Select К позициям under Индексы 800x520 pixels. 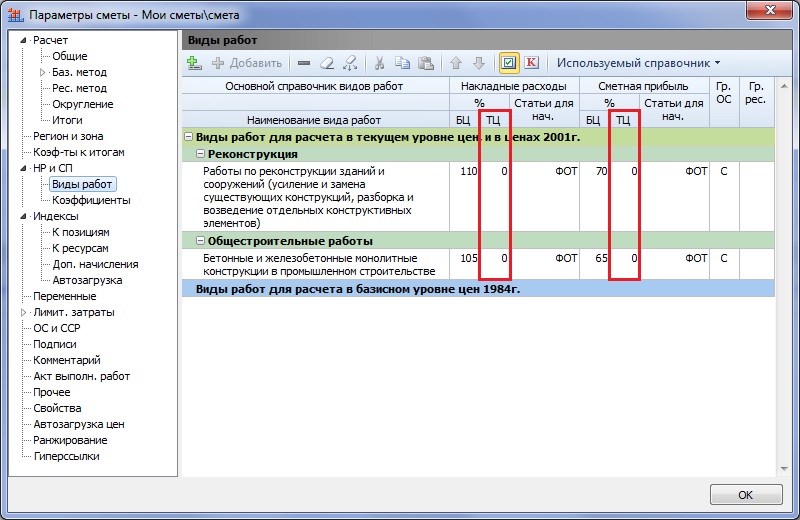[81, 232]
